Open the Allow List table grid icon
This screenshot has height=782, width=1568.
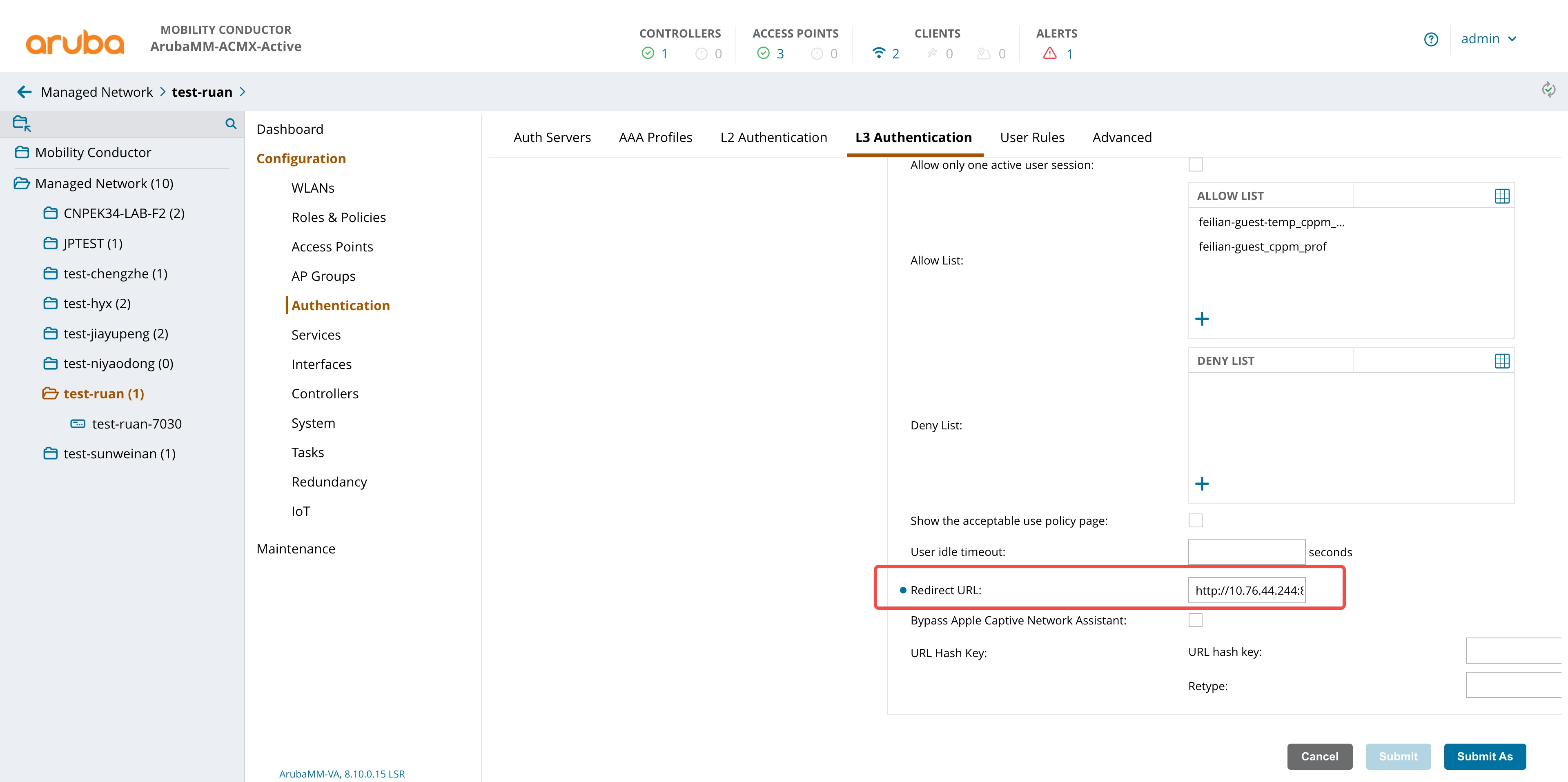[1502, 196]
